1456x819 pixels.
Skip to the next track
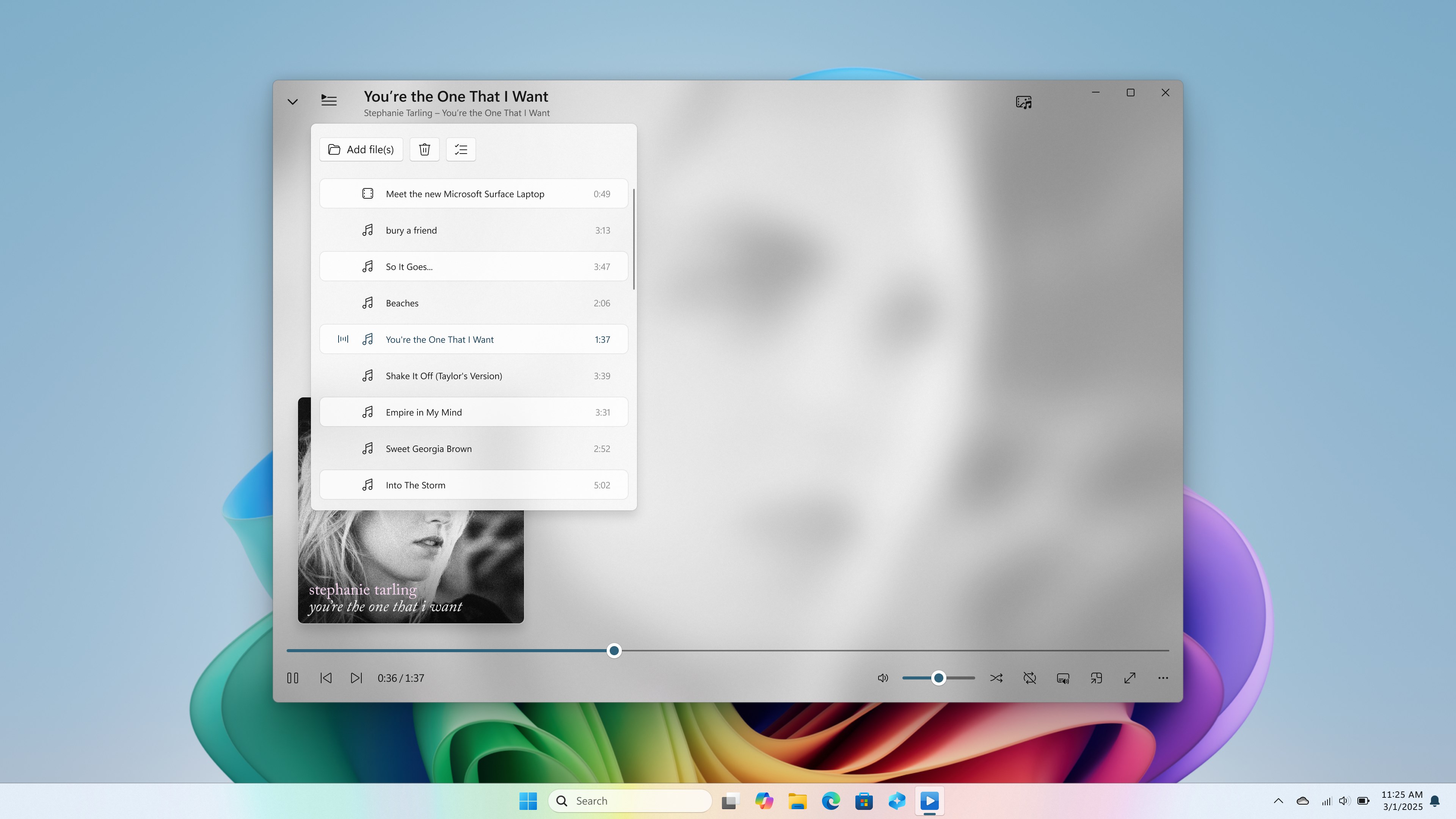click(x=356, y=678)
